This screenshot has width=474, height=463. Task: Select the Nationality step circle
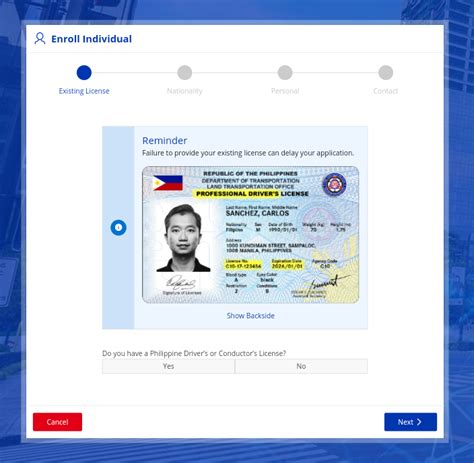coord(185,73)
